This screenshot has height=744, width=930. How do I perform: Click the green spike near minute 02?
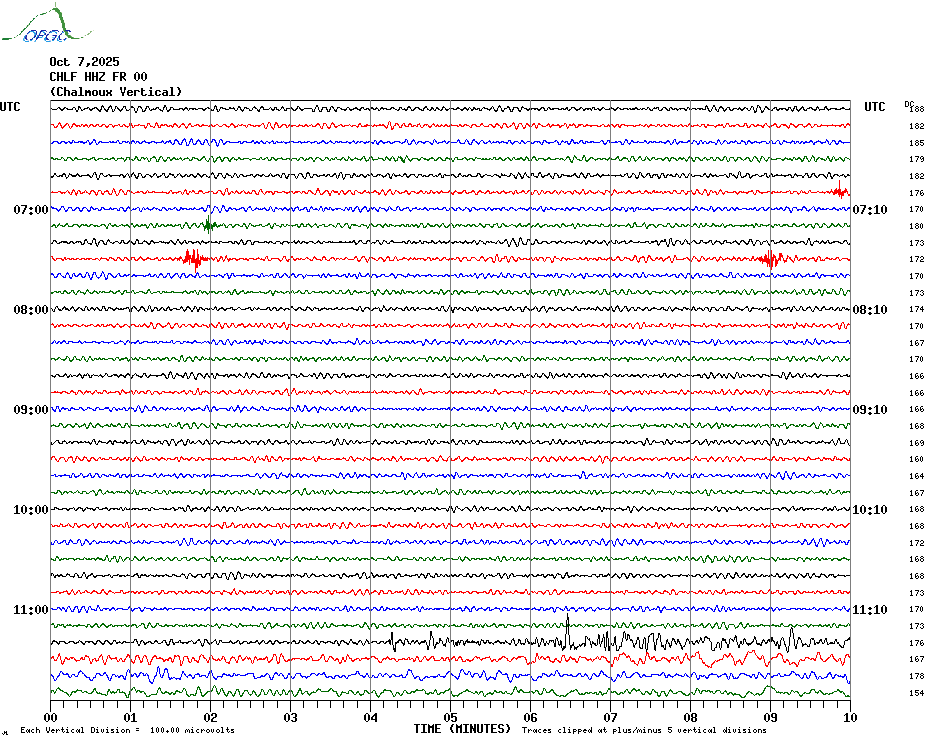208,225
